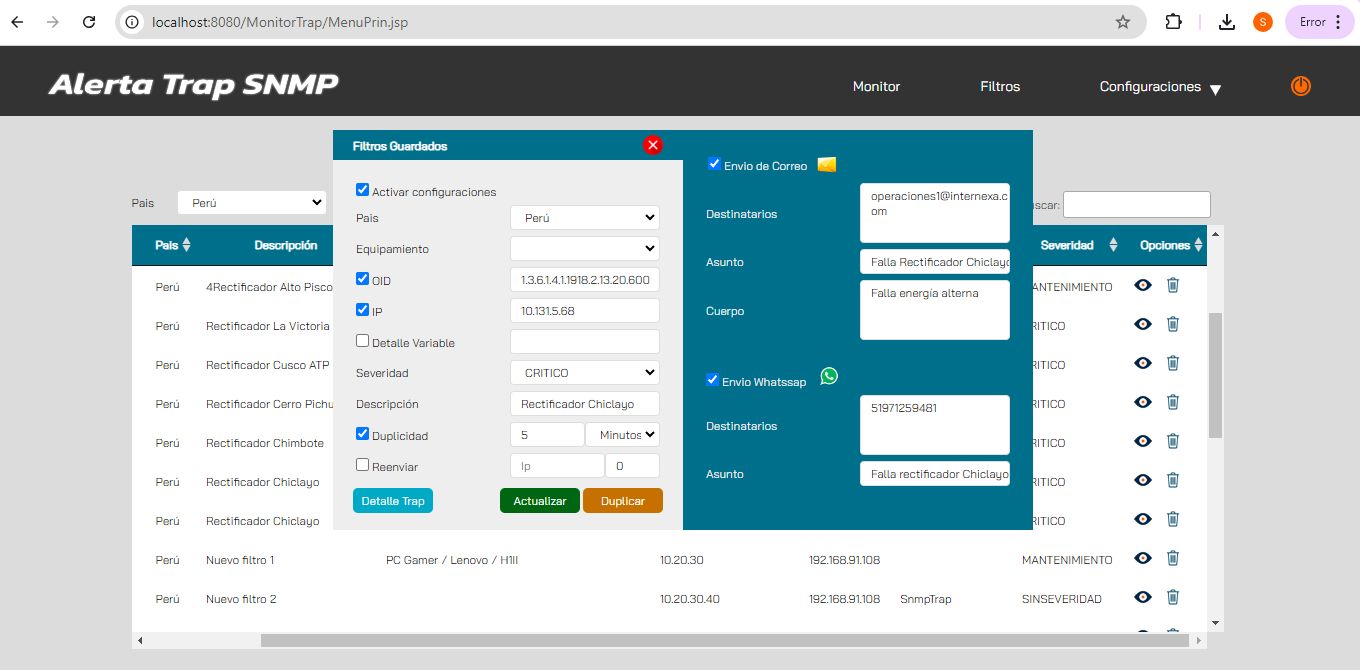Click WhatsApp Destinatarios field with 51971259481
The height and width of the screenshot is (670, 1360).
click(x=935, y=425)
